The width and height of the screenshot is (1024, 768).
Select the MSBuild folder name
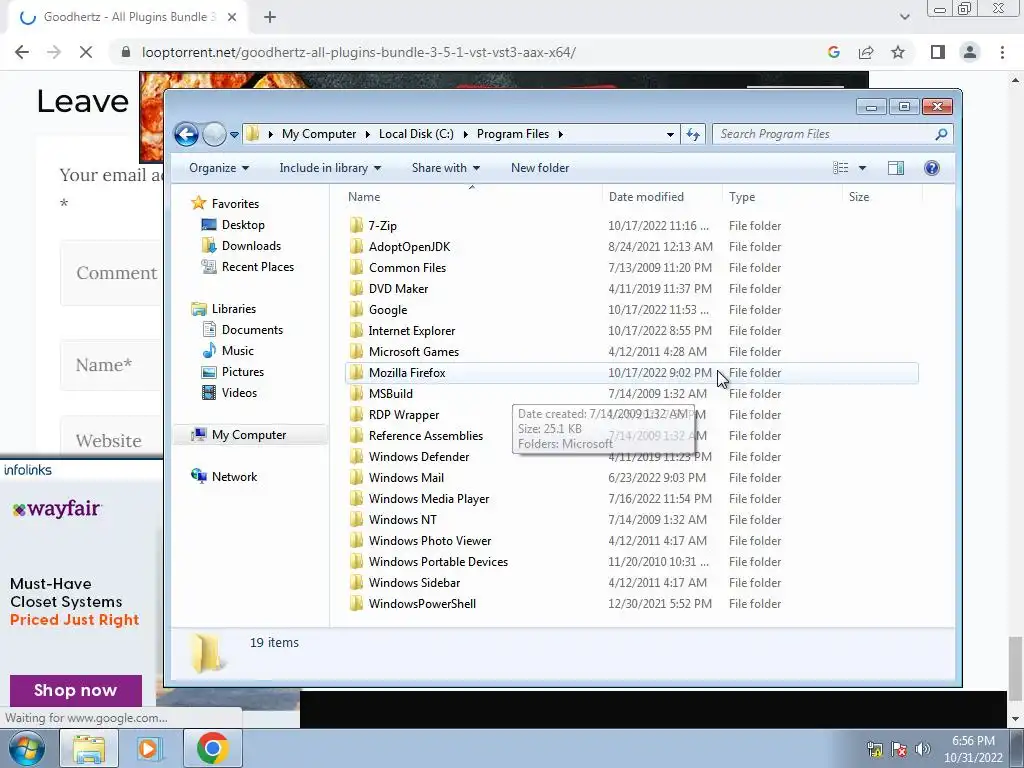tap(391, 394)
